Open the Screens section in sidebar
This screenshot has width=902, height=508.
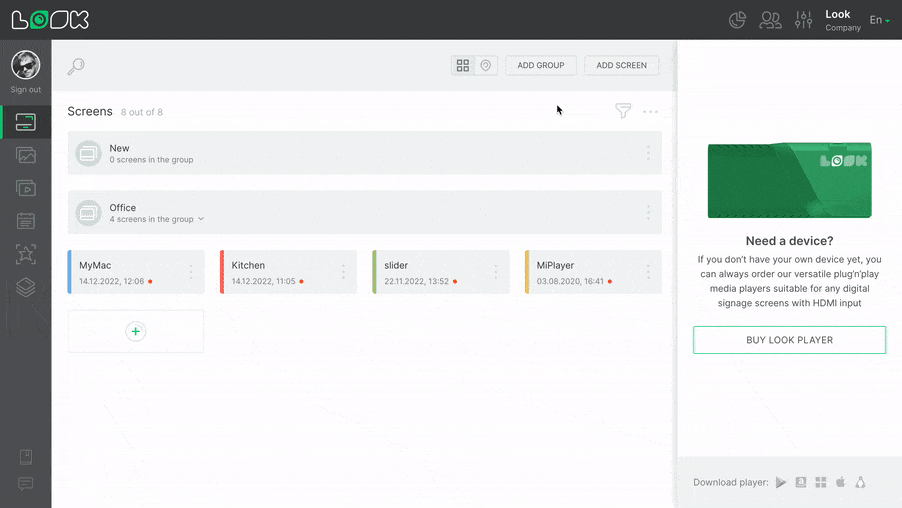(26, 122)
